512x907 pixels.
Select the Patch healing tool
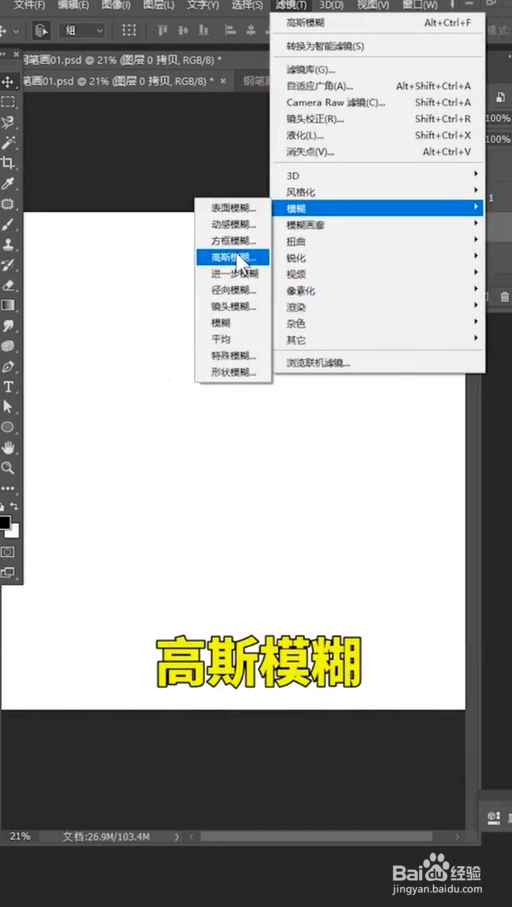(x=8, y=204)
